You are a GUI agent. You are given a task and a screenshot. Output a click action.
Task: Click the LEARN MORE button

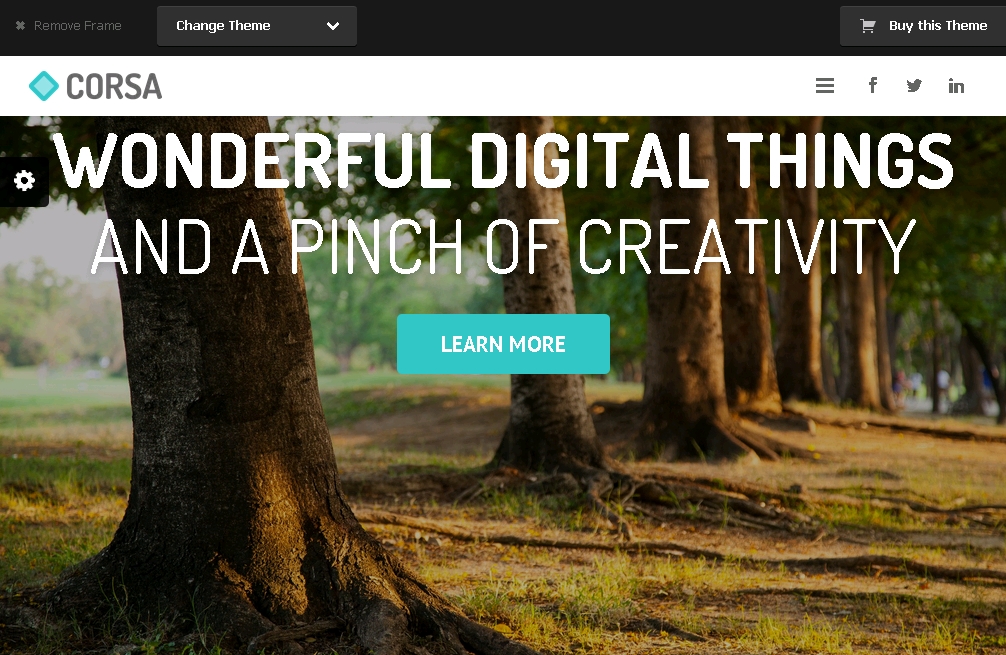[x=503, y=344]
